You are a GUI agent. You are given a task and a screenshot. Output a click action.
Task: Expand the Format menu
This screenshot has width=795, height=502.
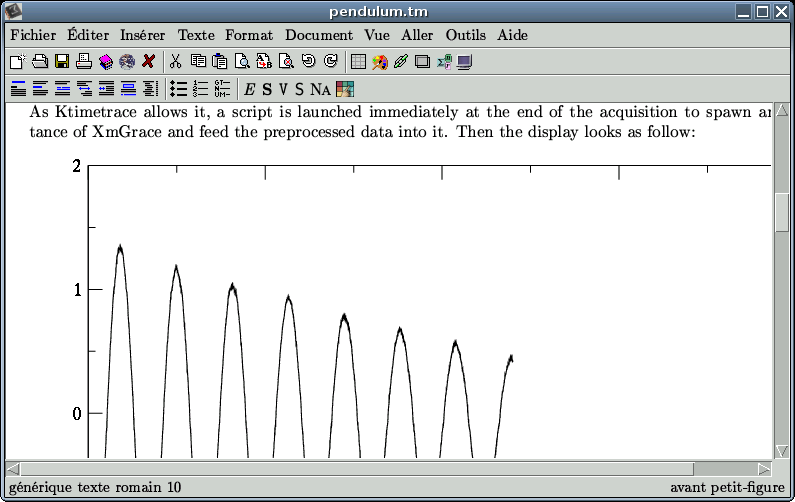[249, 35]
